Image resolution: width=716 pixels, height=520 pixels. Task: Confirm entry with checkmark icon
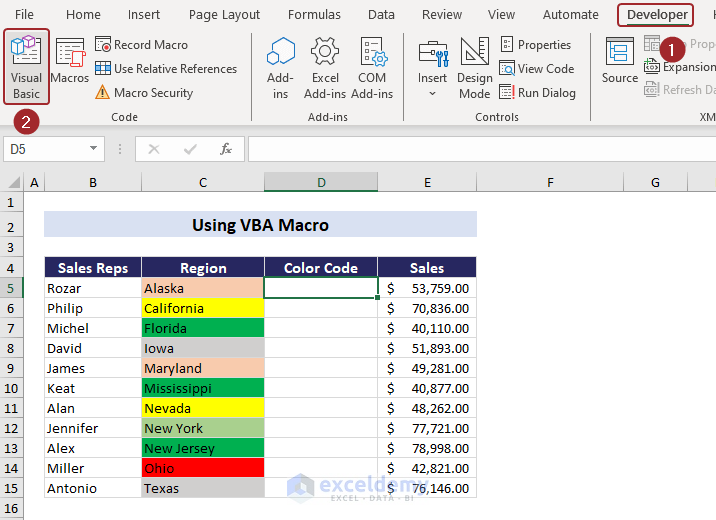(190, 149)
